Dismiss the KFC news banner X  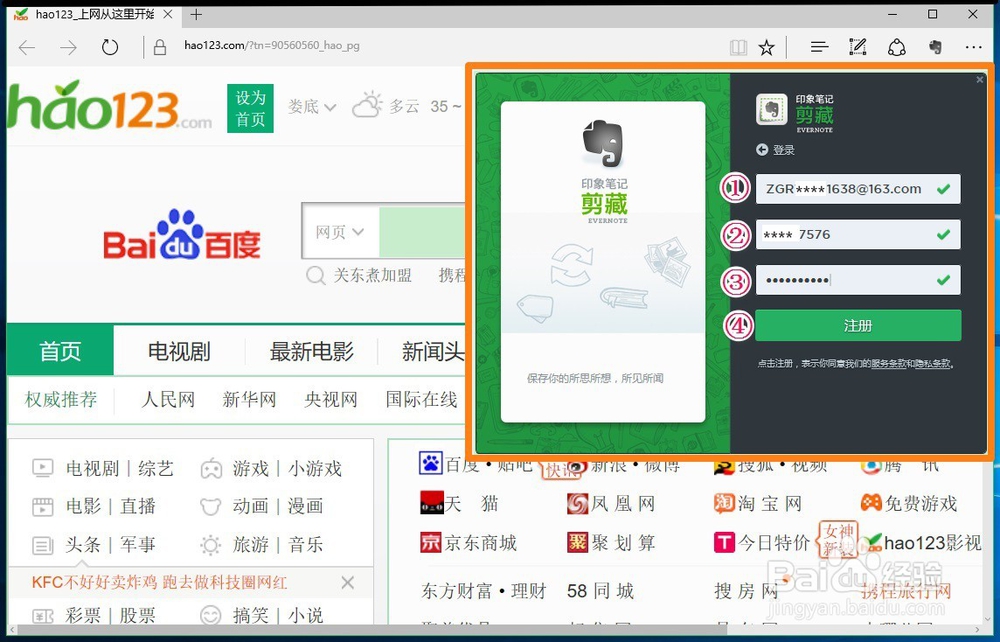click(348, 582)
